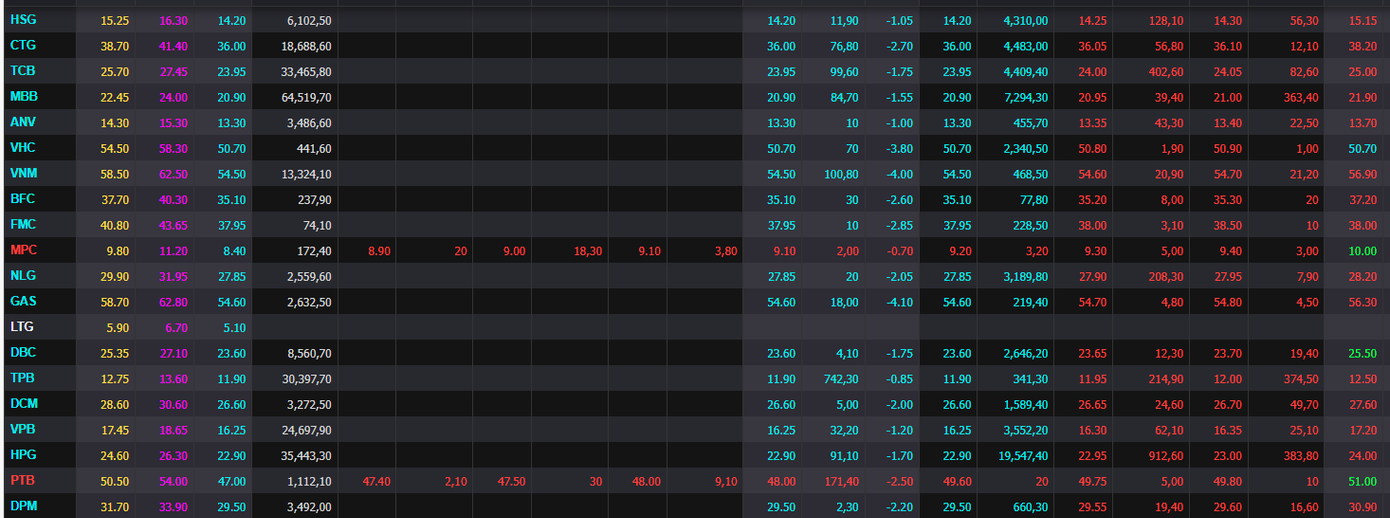Viewport: 1390px width, 518px height.
Task: Click the MBB stock symbol
Action: click(x=24, y=96)
